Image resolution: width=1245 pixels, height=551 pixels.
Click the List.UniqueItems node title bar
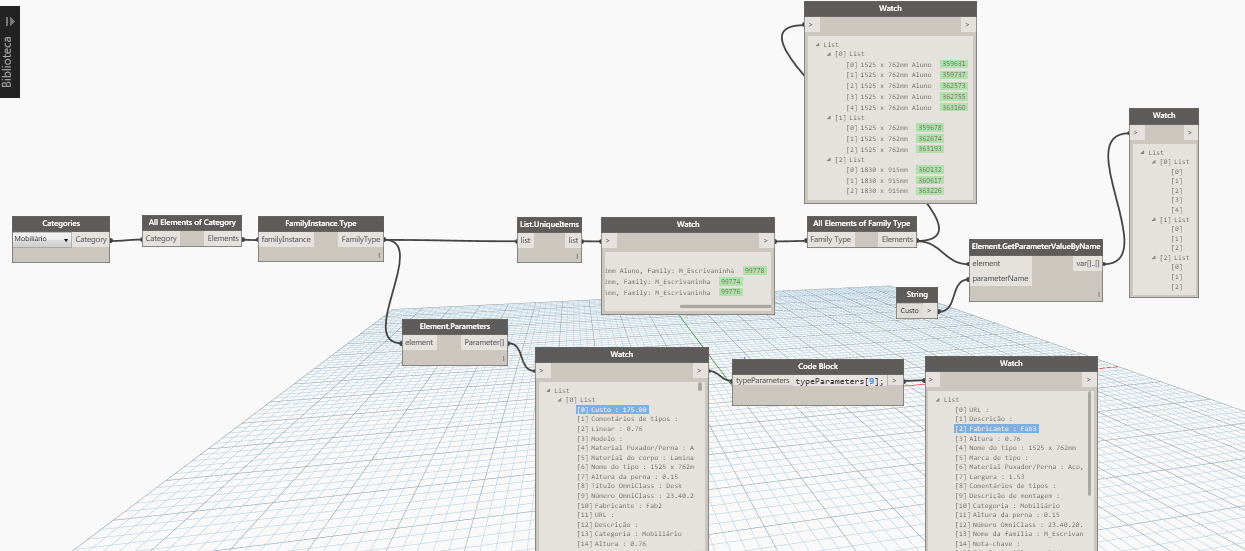click(549, 224)
